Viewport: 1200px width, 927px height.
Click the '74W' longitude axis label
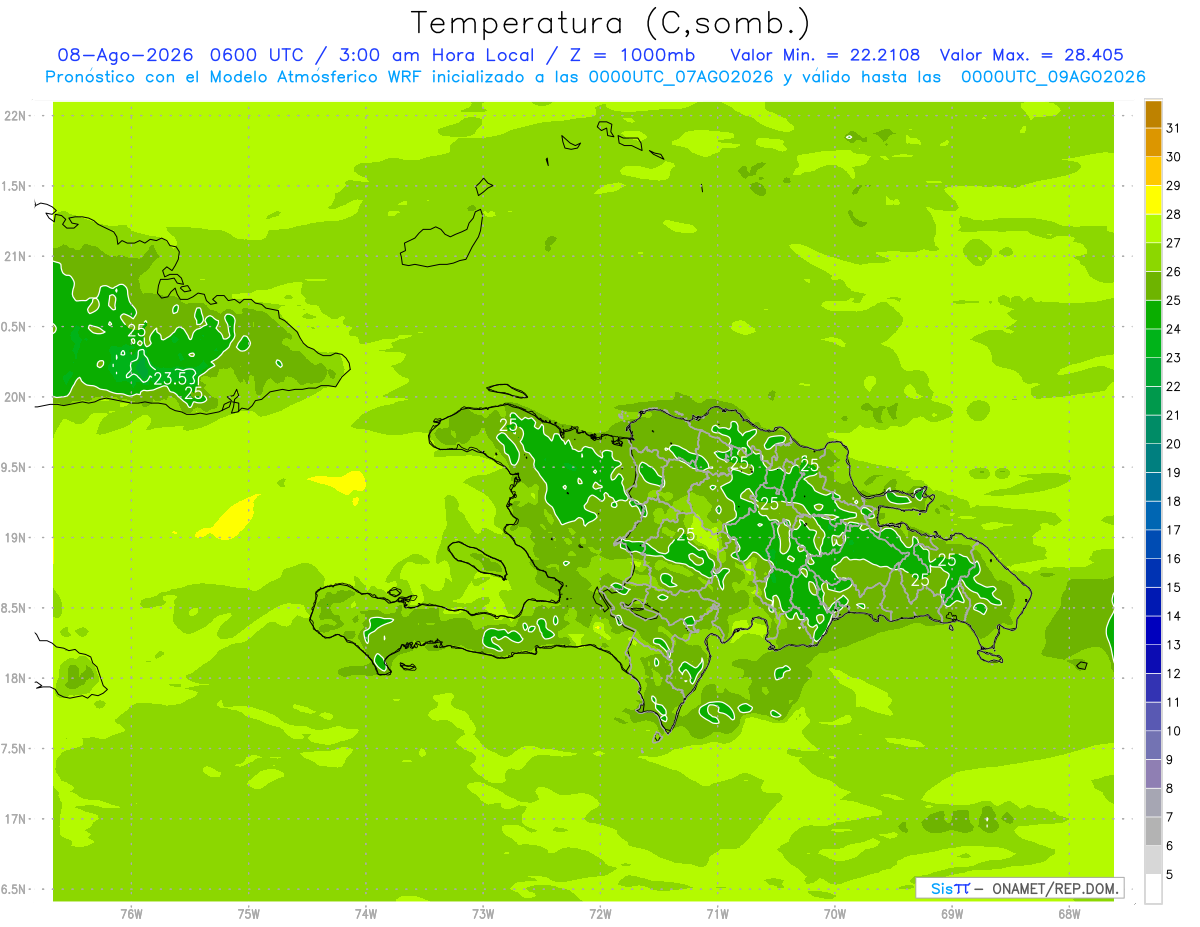[366, 914]
